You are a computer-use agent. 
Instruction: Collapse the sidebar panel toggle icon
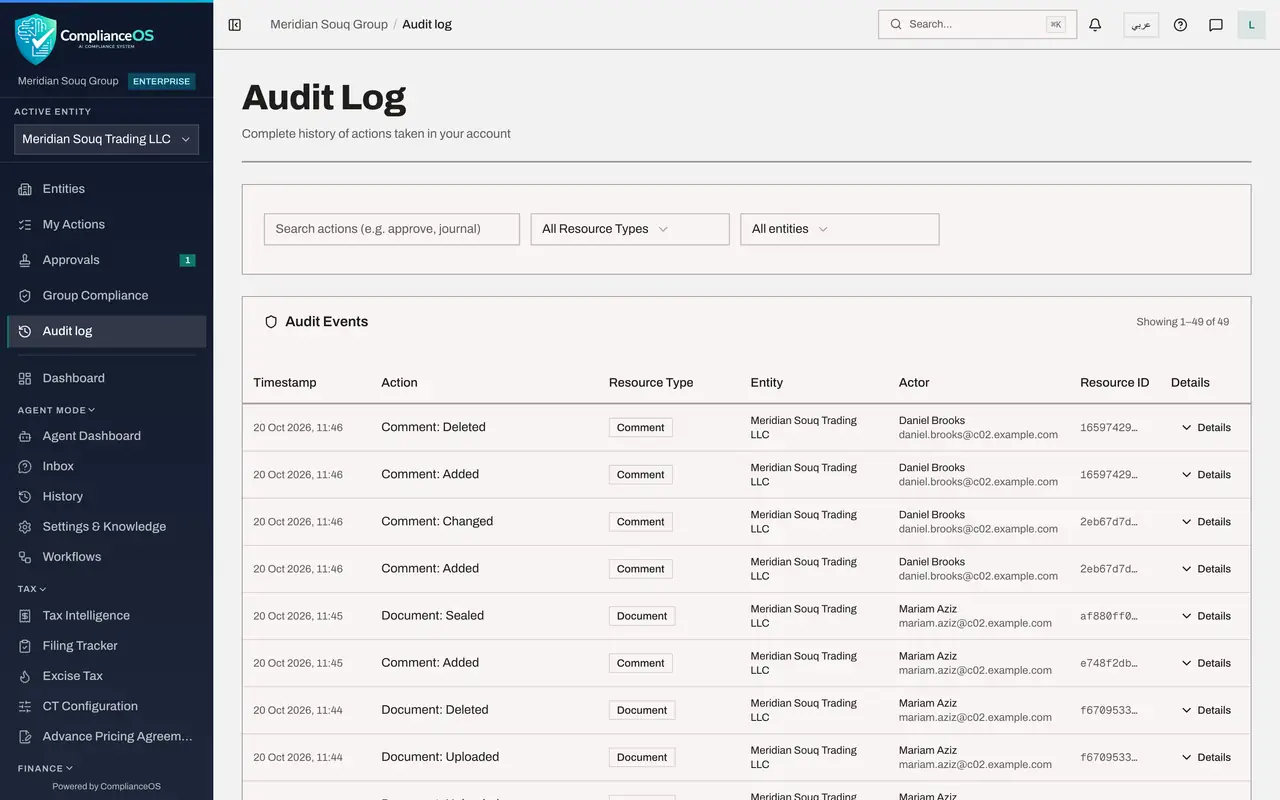[235, 25]
